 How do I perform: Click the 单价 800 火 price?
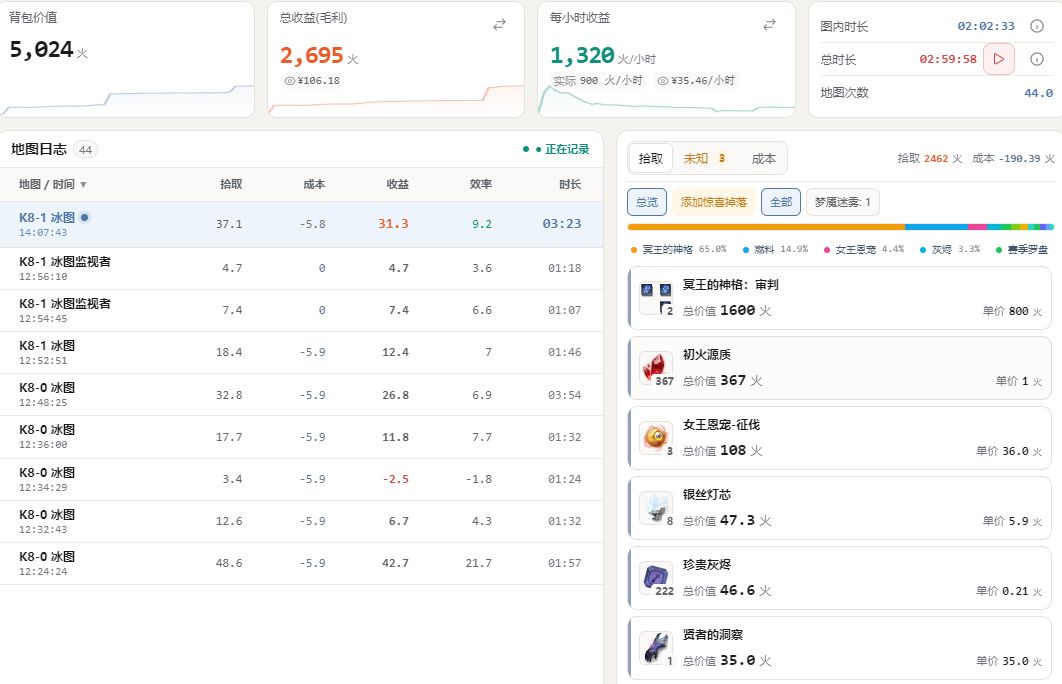point(1013,311)
